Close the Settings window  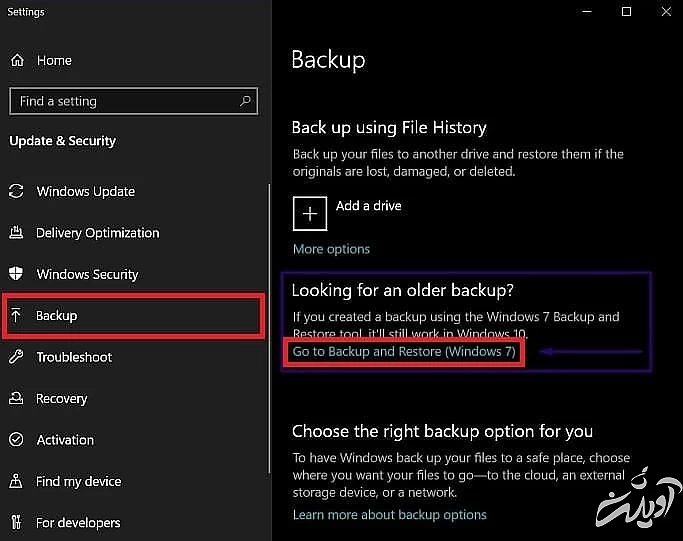[666, 12]
